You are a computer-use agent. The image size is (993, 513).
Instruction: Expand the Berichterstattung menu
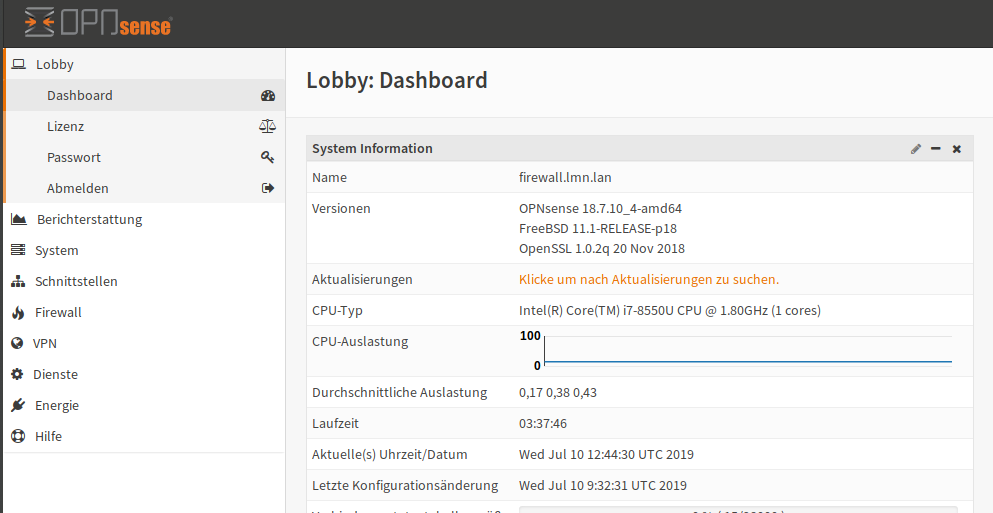144,219
